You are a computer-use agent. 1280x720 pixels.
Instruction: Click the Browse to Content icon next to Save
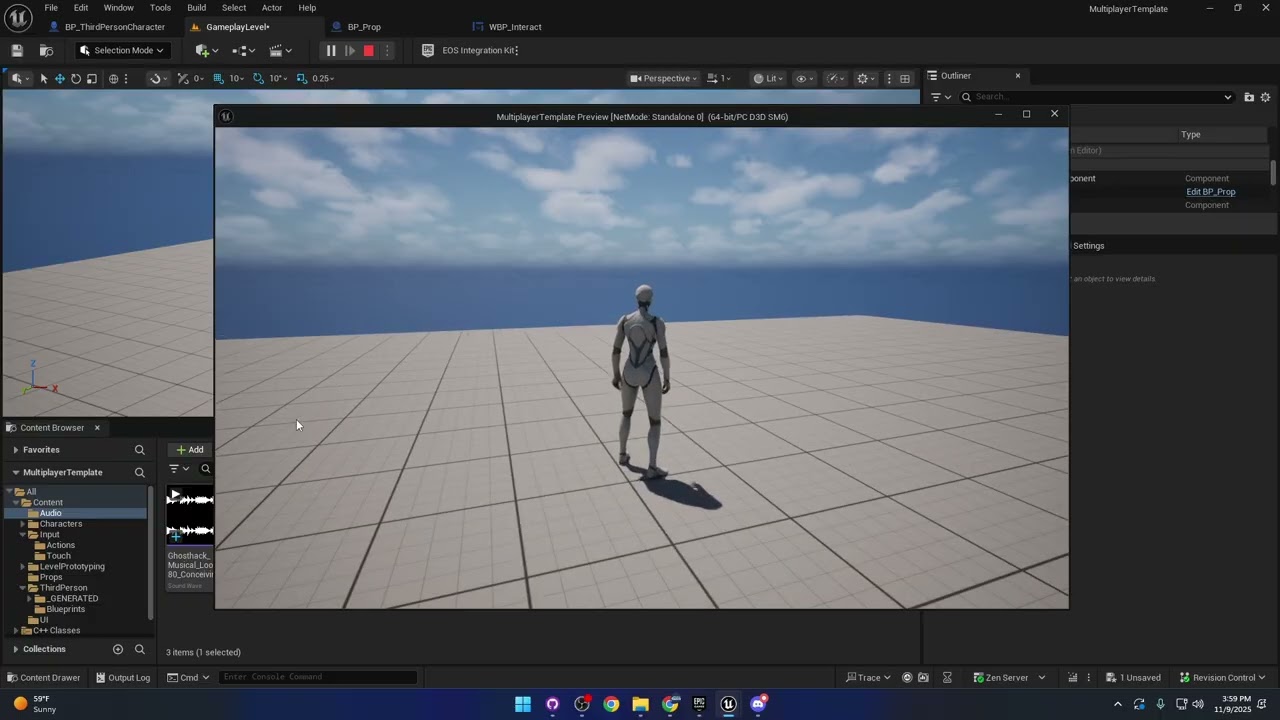click(46, 50)
